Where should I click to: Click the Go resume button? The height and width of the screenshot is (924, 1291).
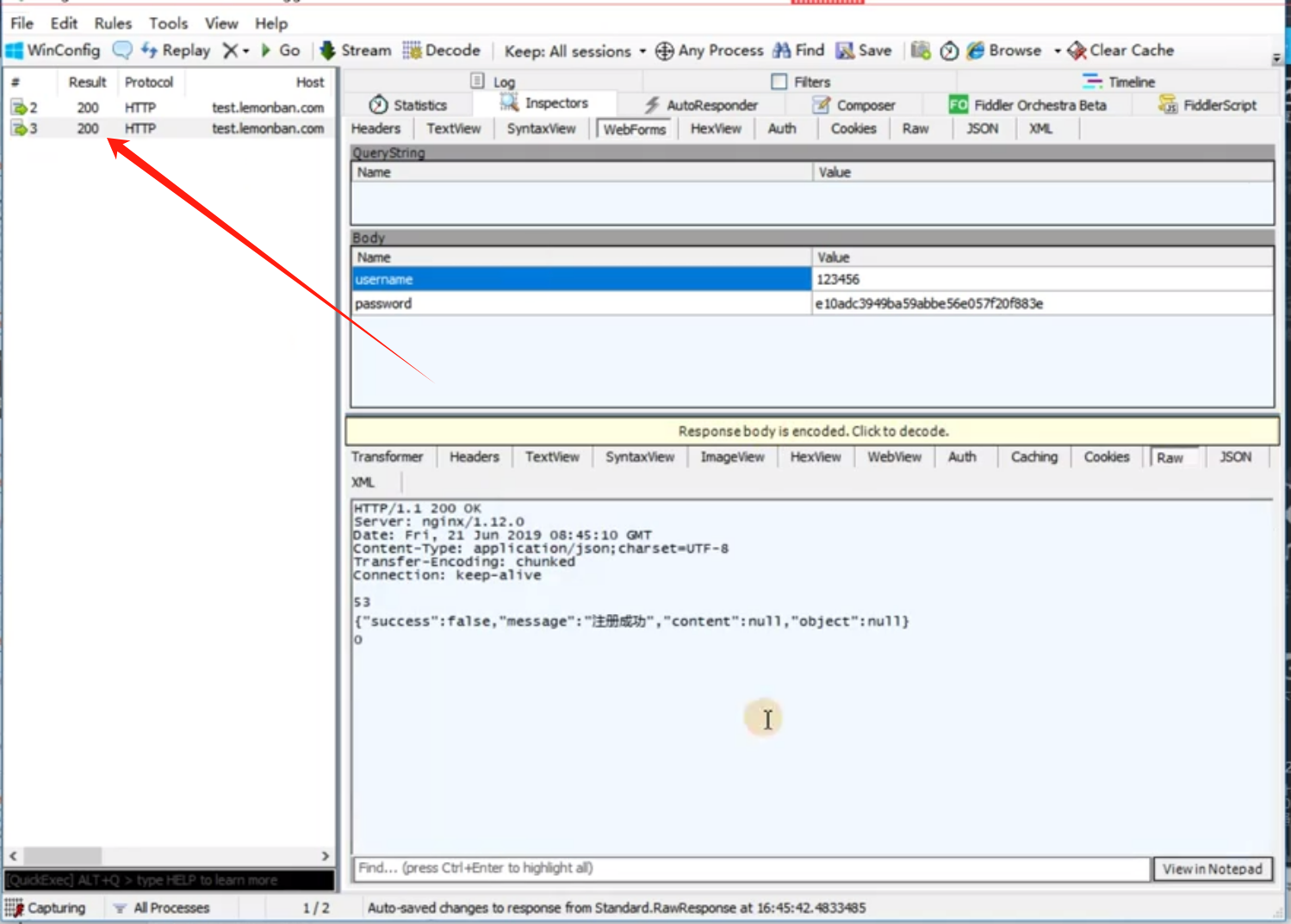pos(281,51)
